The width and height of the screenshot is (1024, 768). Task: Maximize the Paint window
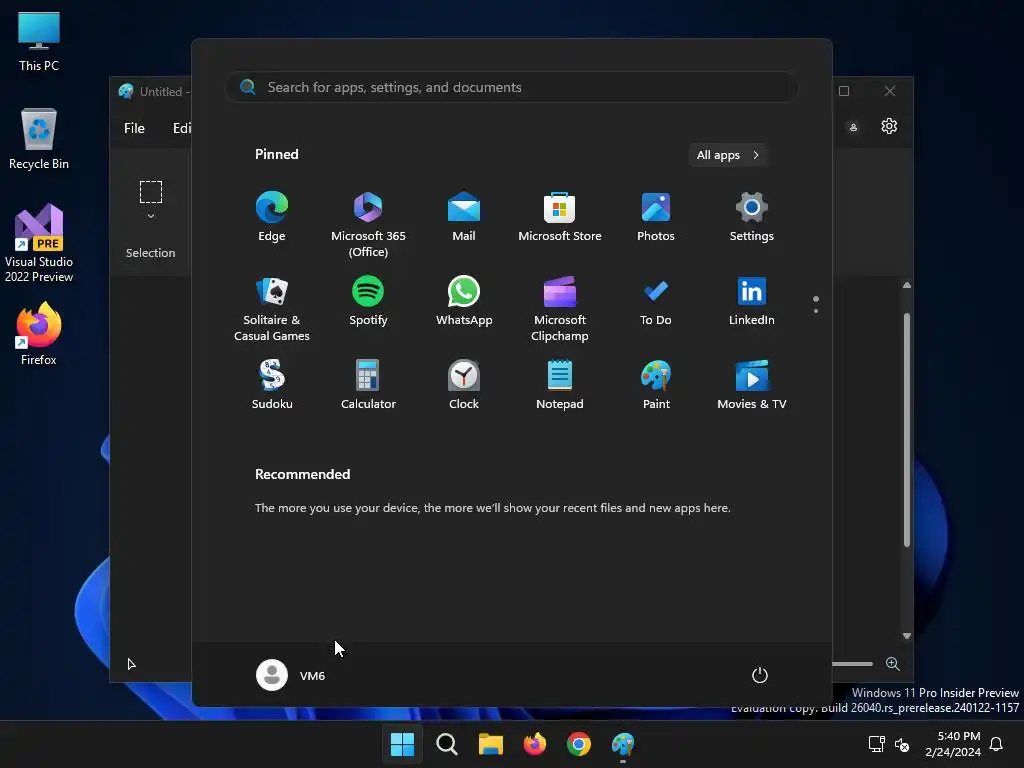click(844, 91)
